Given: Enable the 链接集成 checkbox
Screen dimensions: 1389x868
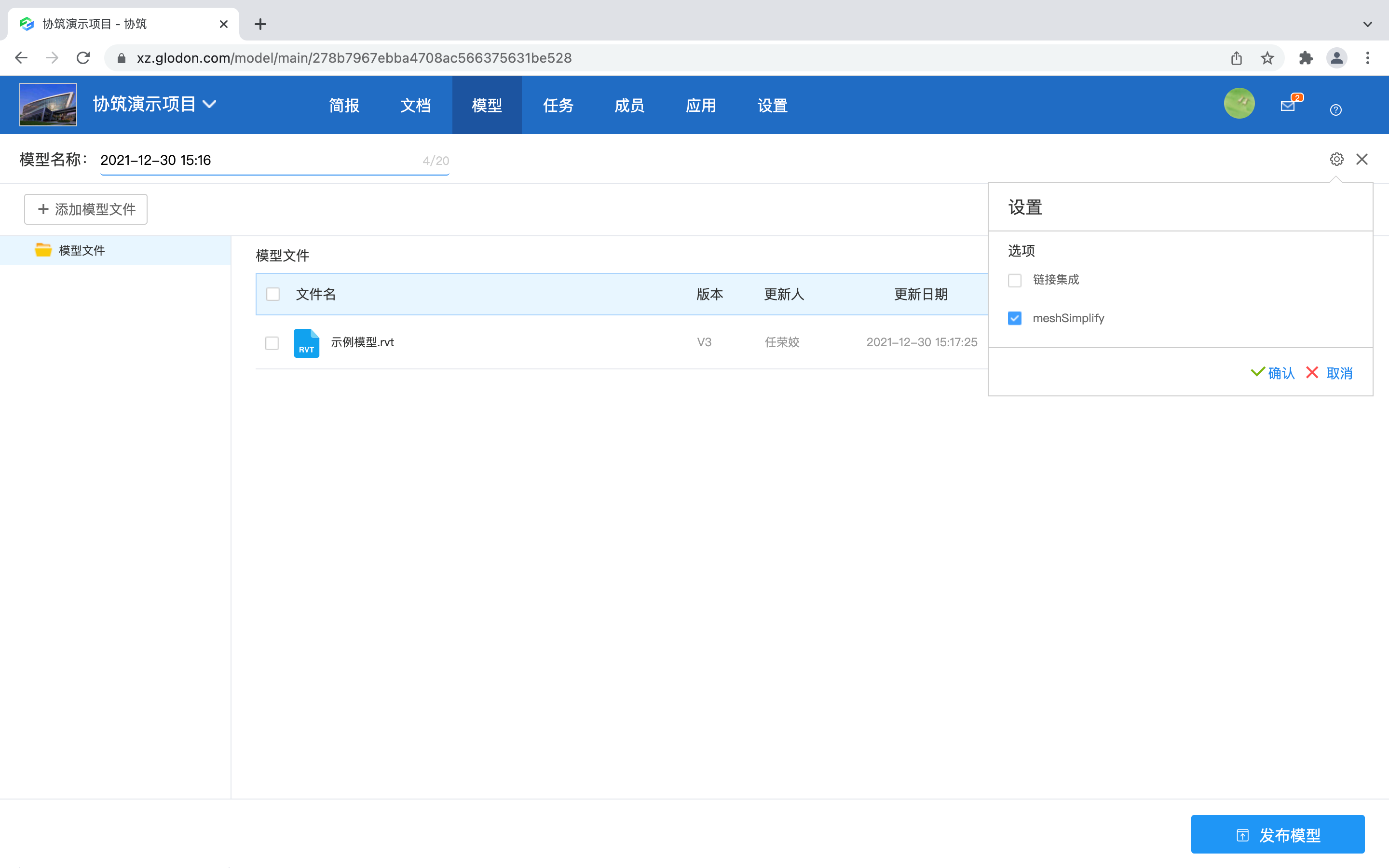Looking at the screenshot, I should 1015,280.
